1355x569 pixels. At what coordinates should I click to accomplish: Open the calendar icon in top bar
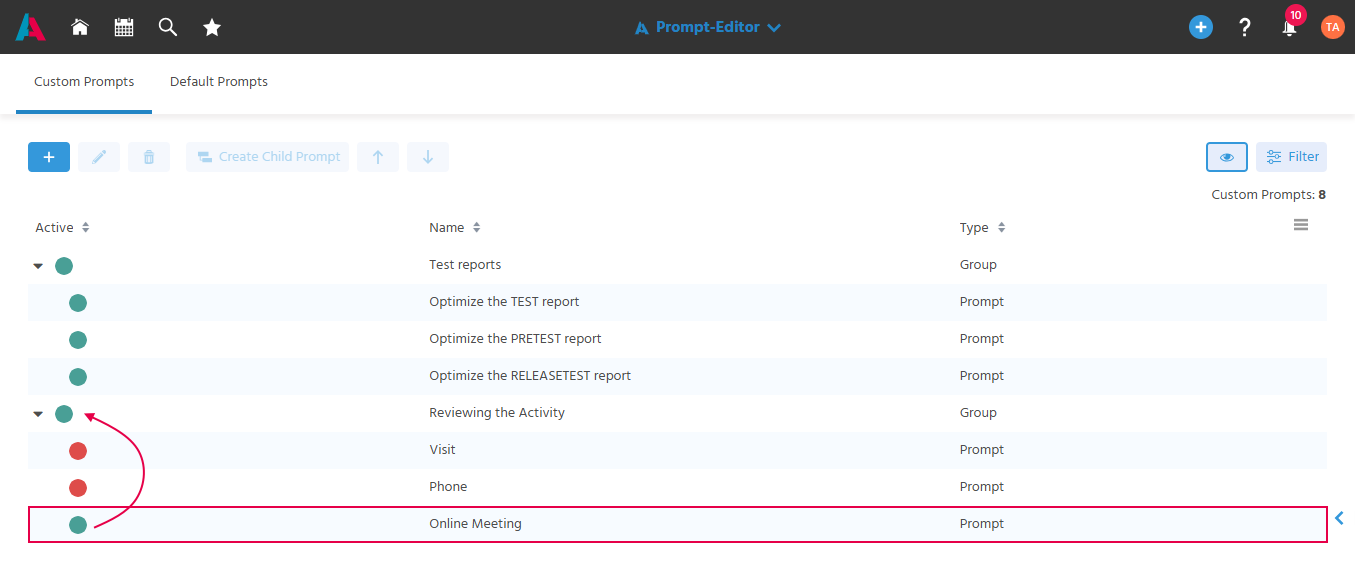pyautogui.click(x=124, y=27)
